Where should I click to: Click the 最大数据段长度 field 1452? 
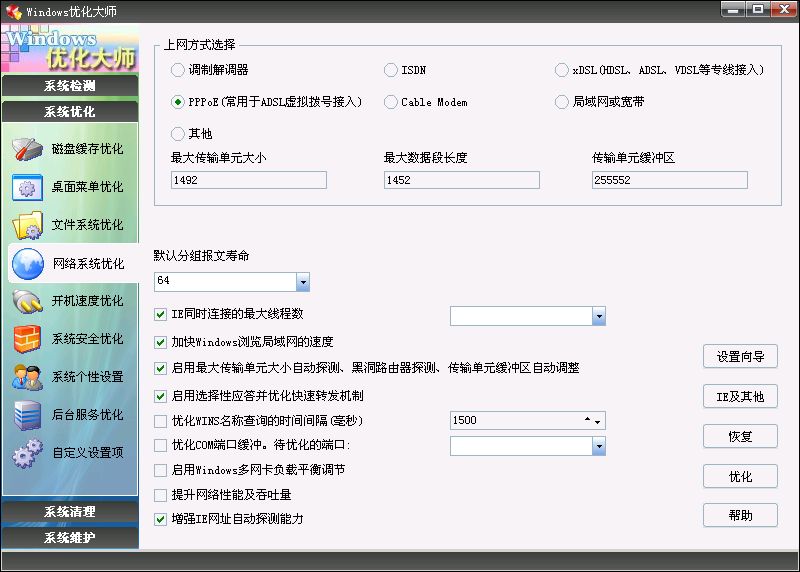click(x=462, y=180)
